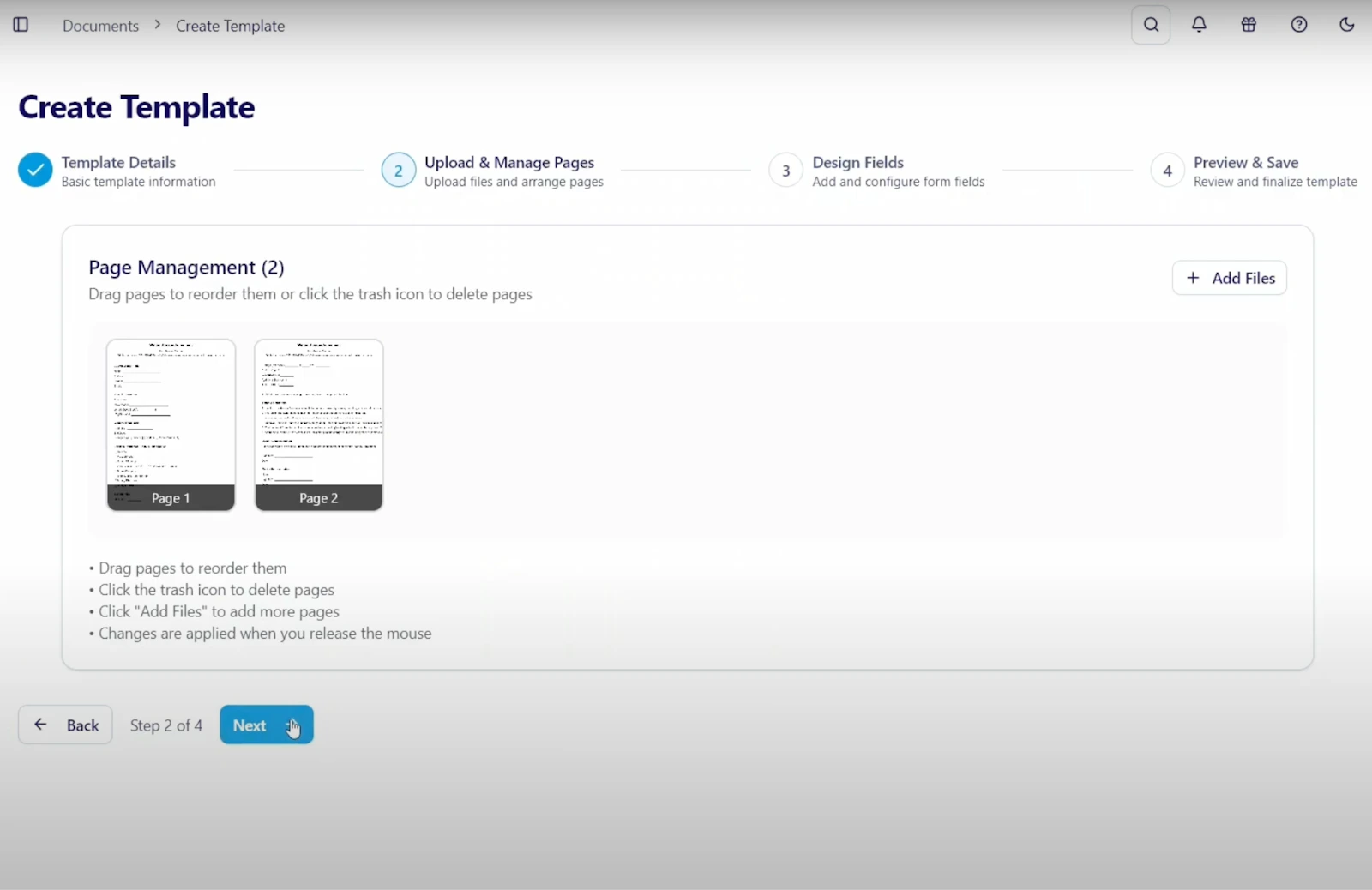Click the step 3 circle indicator
The image size is (1372, 890).
[785, 171]
